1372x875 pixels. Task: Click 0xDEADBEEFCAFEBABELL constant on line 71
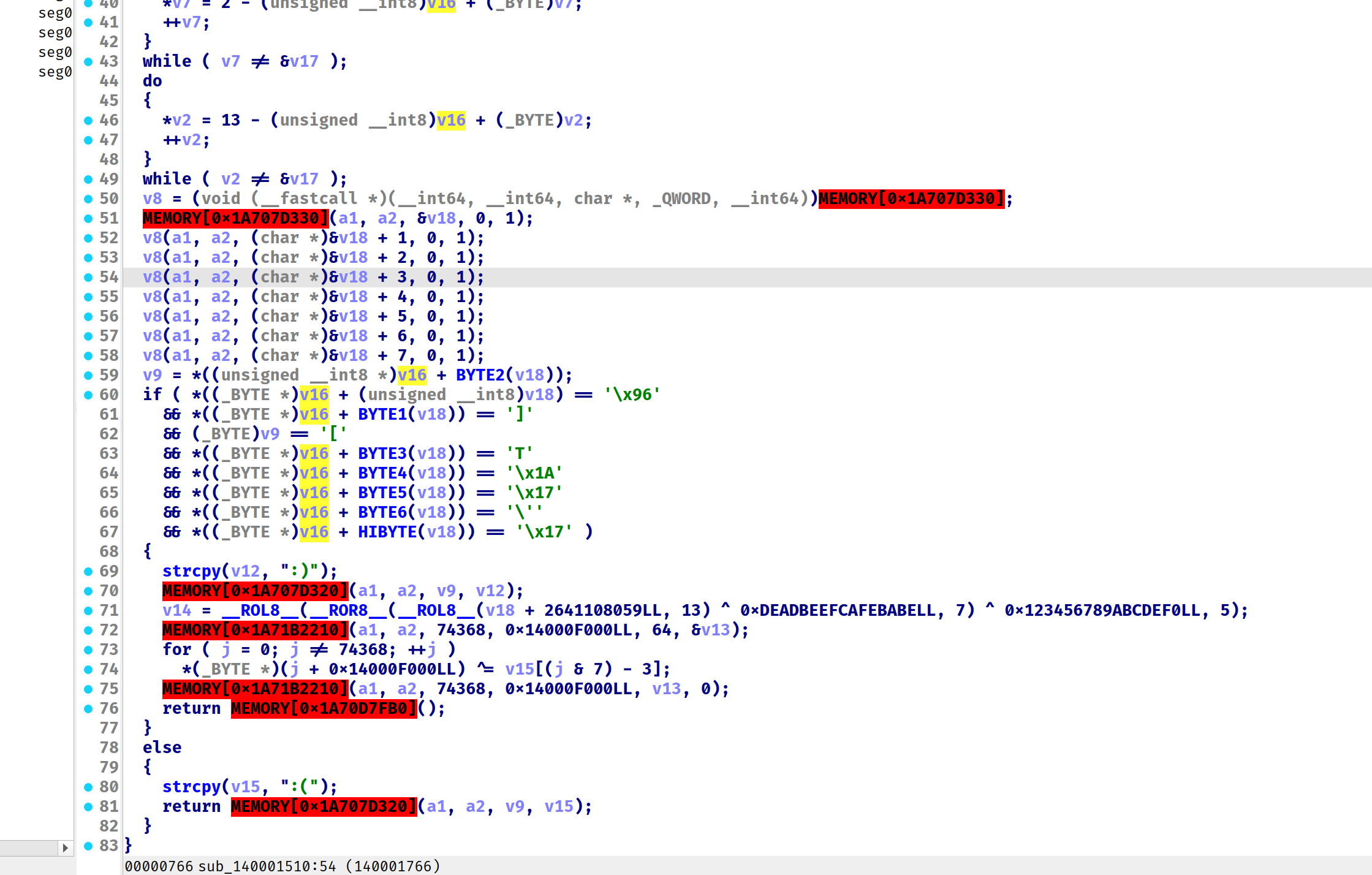tap(838, 610)
